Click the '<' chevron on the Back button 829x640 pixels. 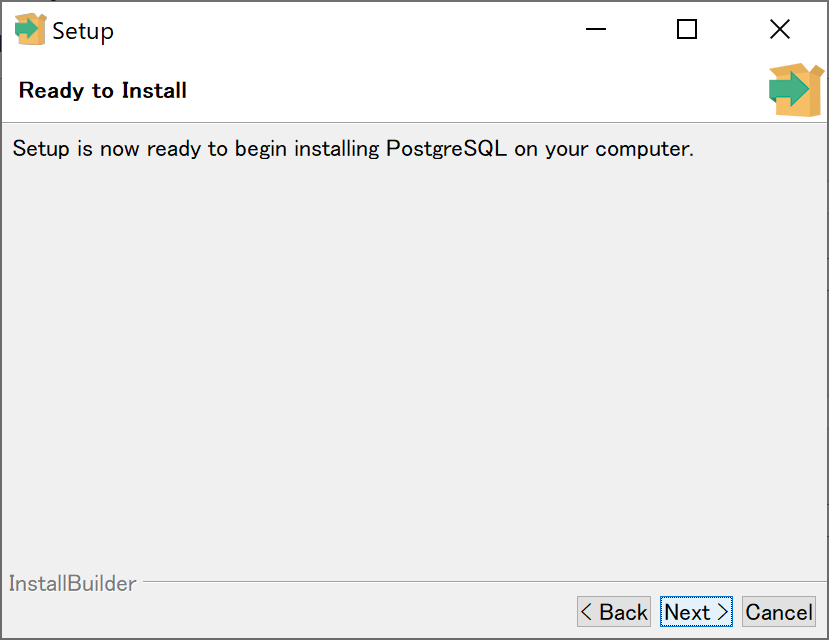point(586,612)
